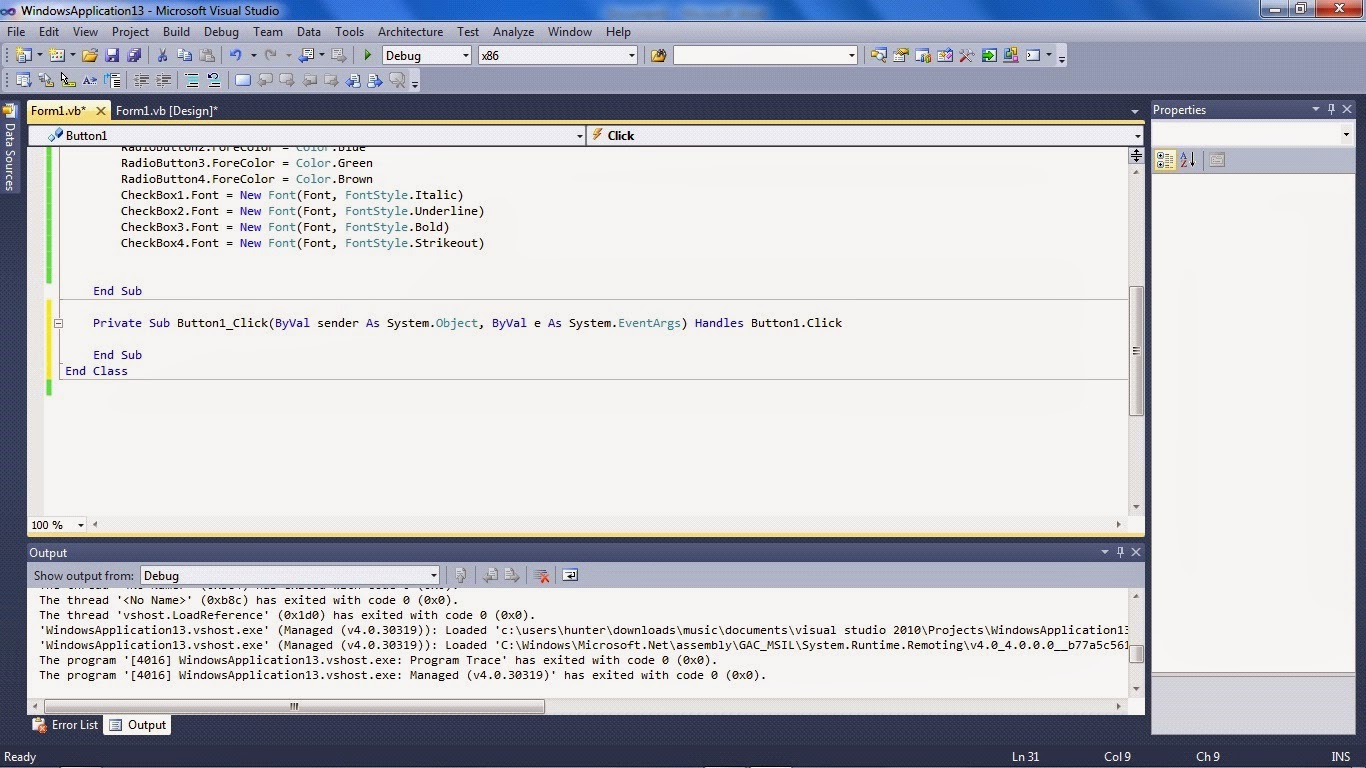Click the Cut icon in the standard toolbar
1366x768 pixels.
point(162,55)
